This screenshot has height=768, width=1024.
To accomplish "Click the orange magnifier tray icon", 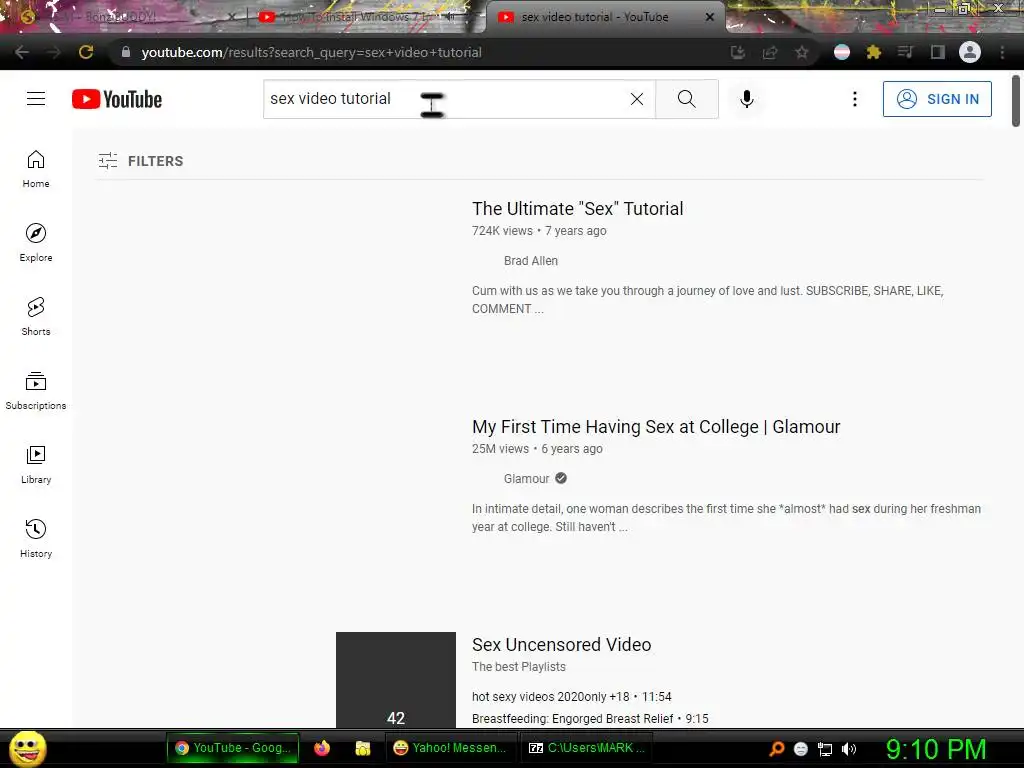I will [x=777, y=749].
